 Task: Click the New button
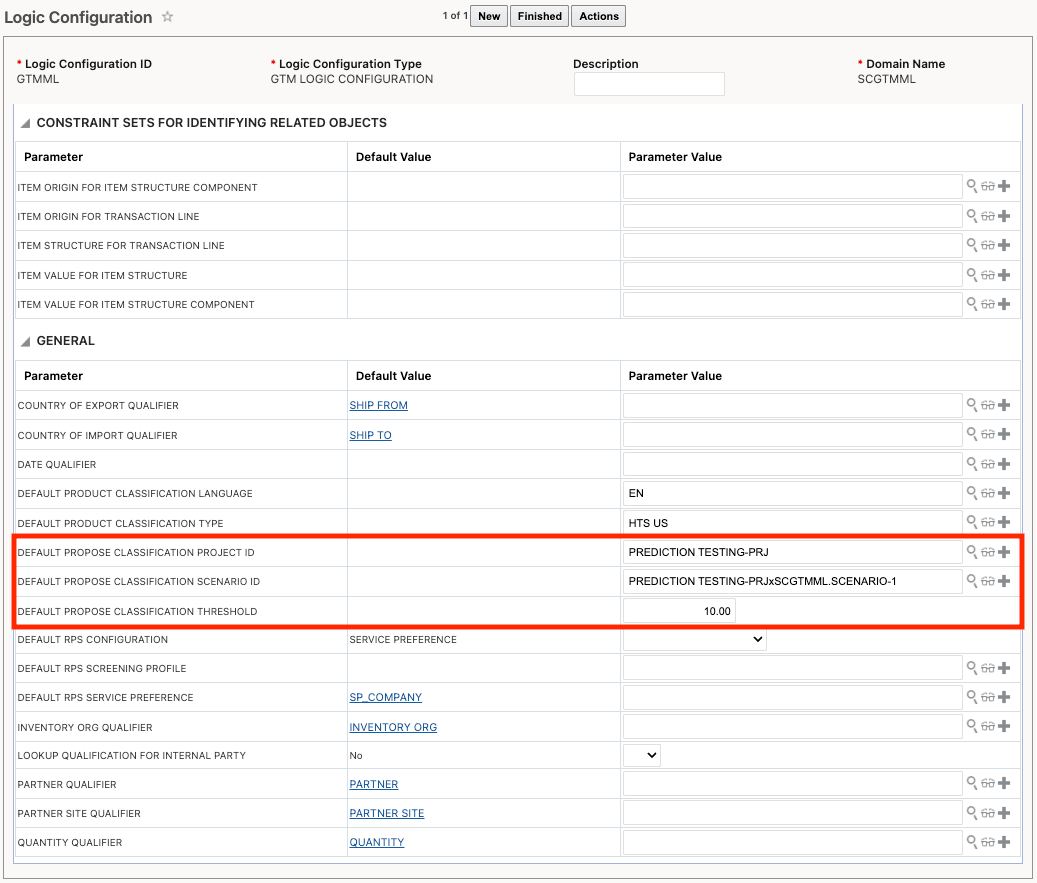(x=489, y=17)
